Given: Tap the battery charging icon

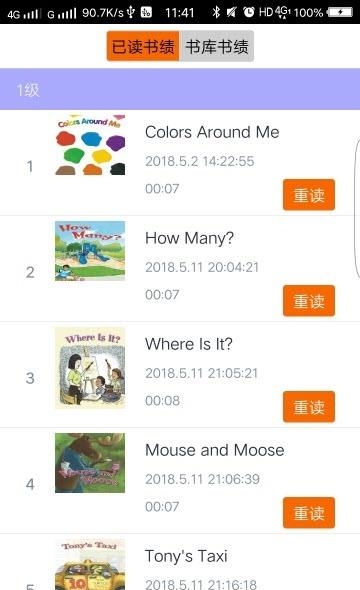Looking at the screenshot, I should 340,12.
